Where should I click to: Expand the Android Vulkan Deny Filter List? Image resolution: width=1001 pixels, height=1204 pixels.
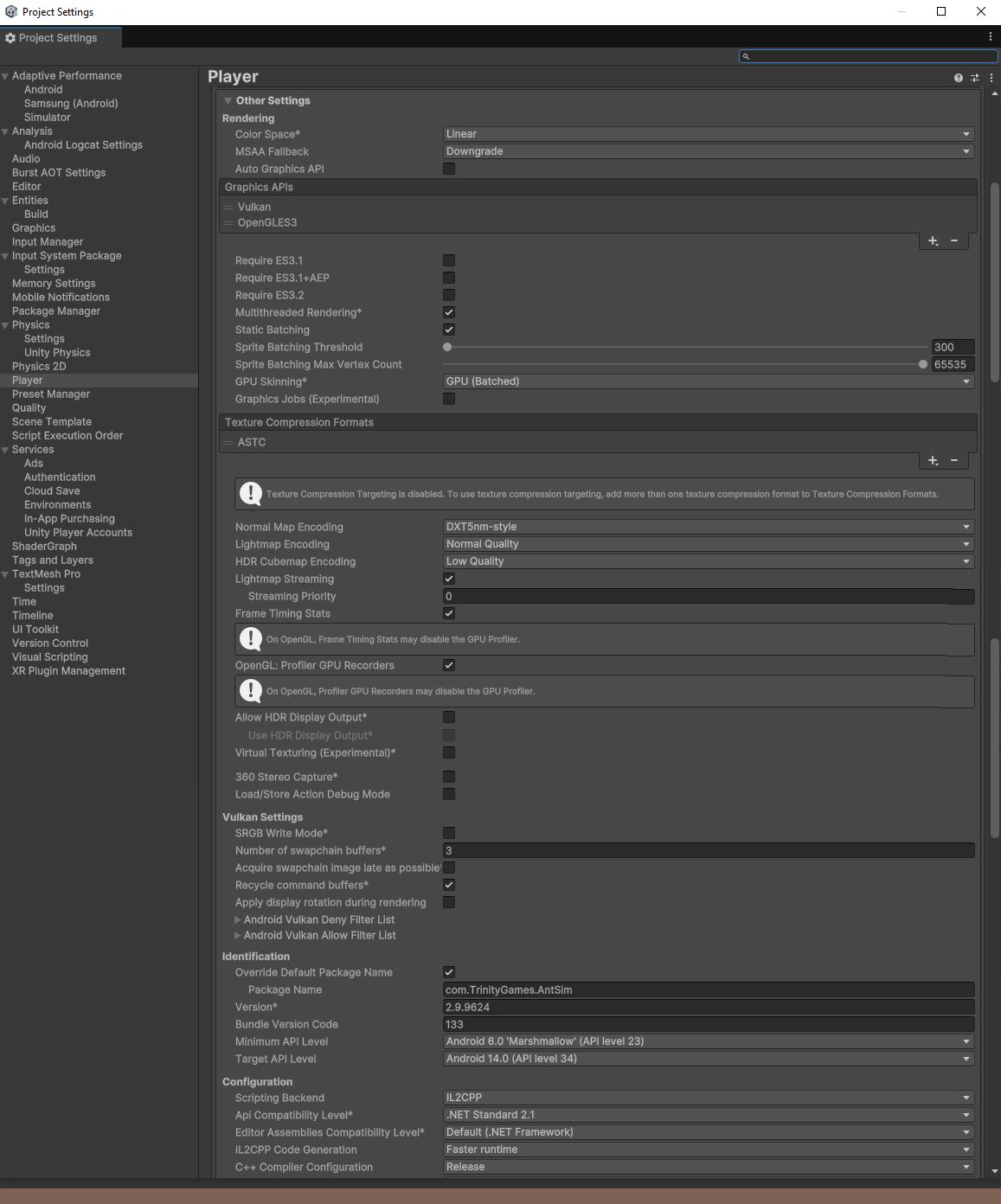pyautogui.click(x=238, y=919)
